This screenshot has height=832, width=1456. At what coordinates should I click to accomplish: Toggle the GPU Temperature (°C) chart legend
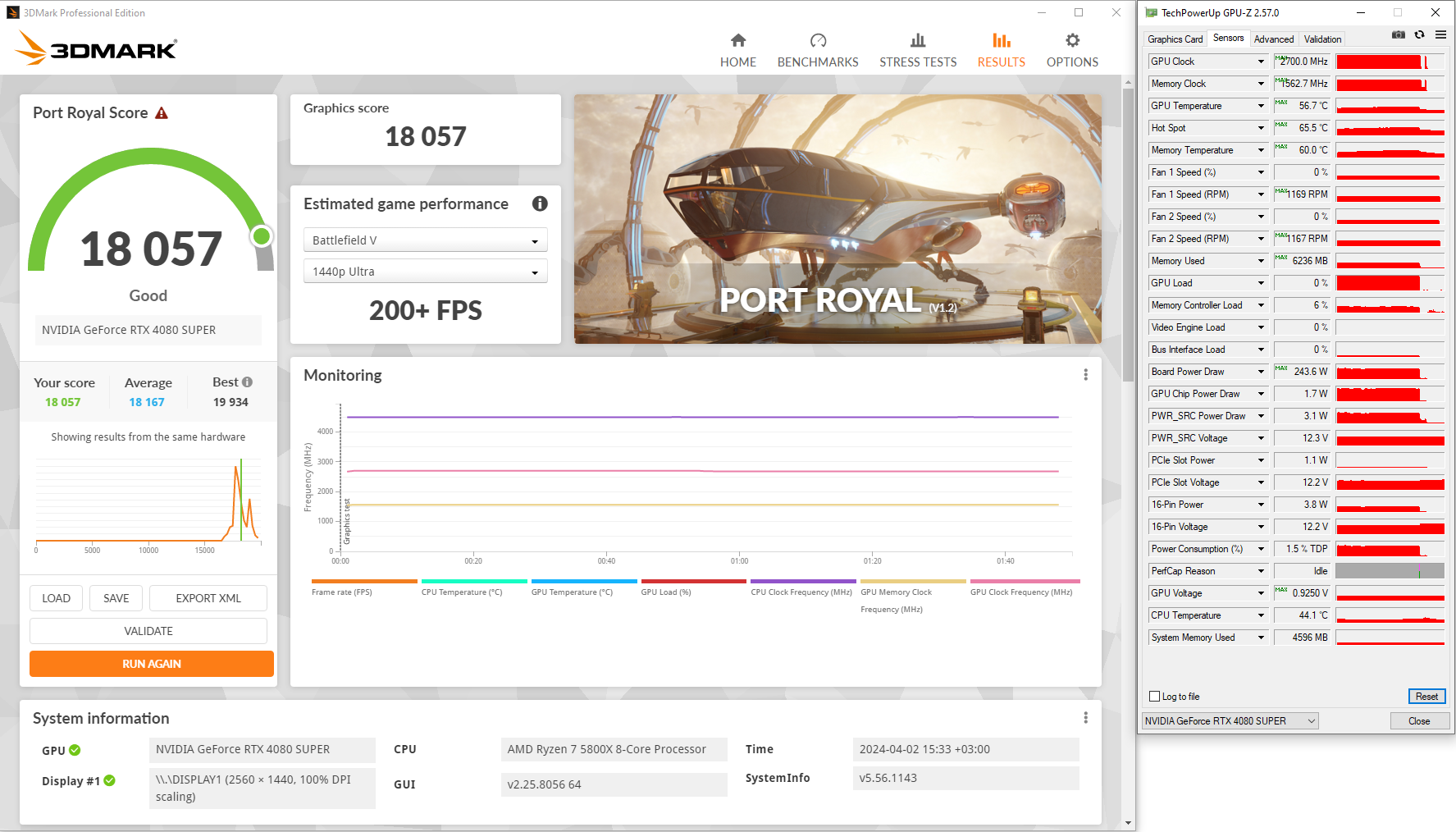click(584, 587)
